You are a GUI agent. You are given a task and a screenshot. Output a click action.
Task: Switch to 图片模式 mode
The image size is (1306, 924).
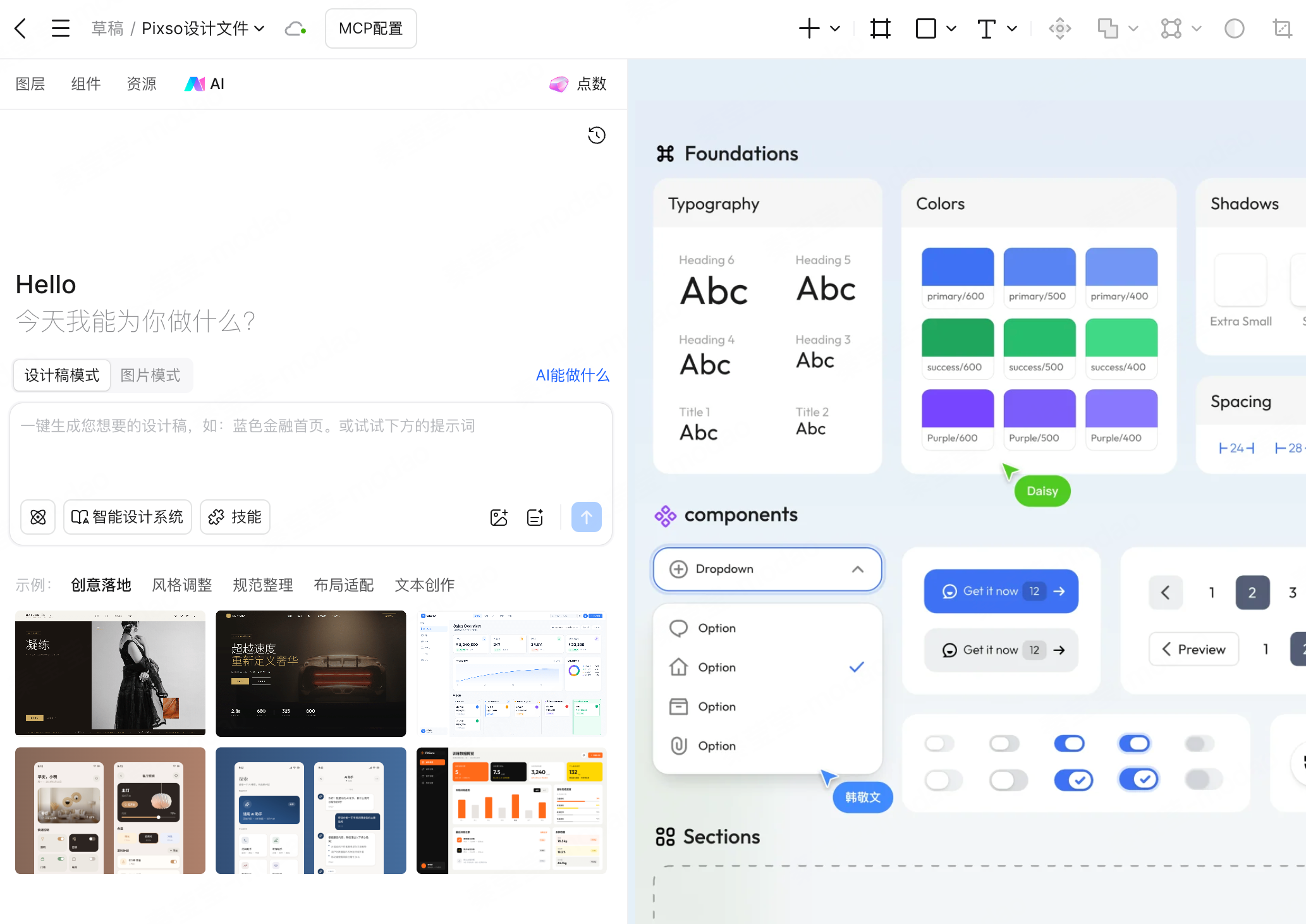pos(150,375)
